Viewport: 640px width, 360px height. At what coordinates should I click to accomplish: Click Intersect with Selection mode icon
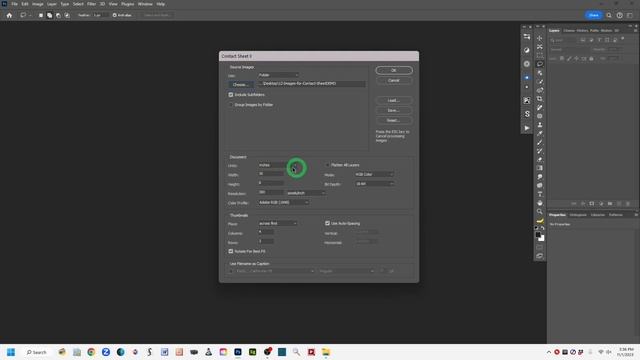click(x=67, y=15)
